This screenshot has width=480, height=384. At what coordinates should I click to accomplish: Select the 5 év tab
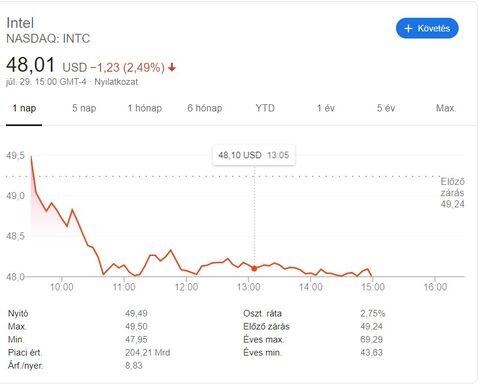tap(386, 108)
